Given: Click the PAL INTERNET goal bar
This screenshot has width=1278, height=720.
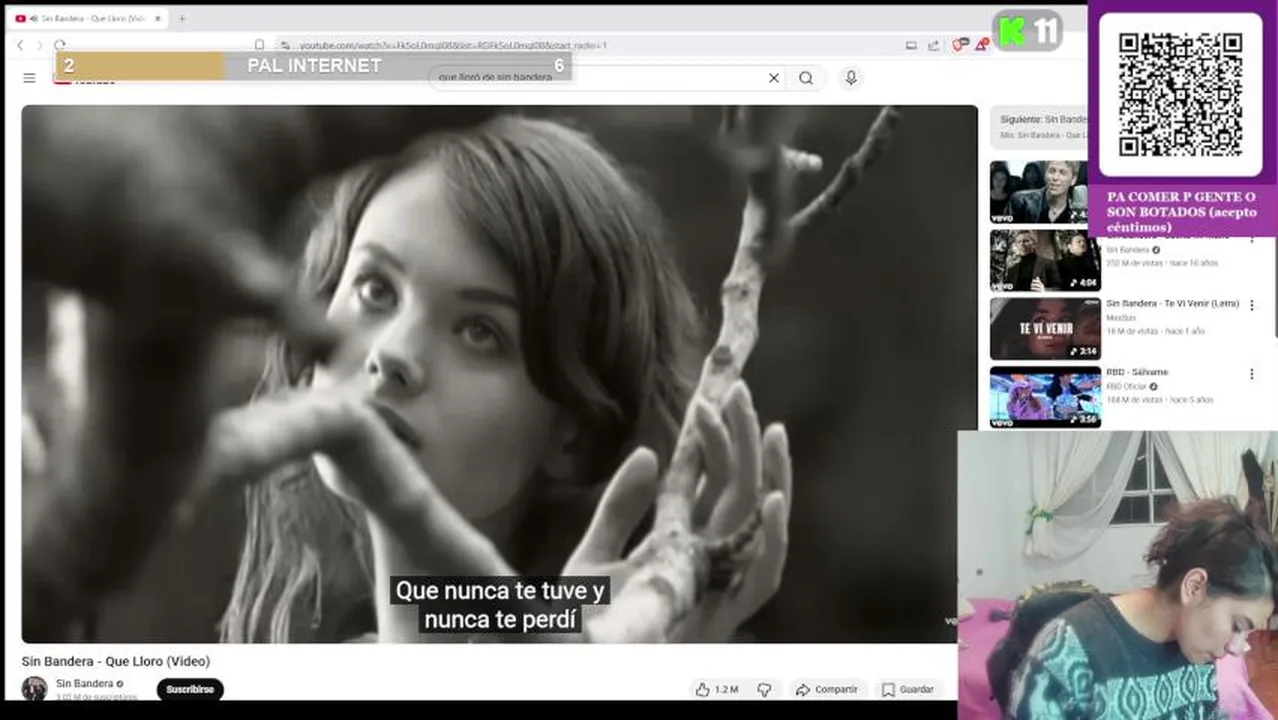Looking at the screenshot, I should (x=314, y=66).
